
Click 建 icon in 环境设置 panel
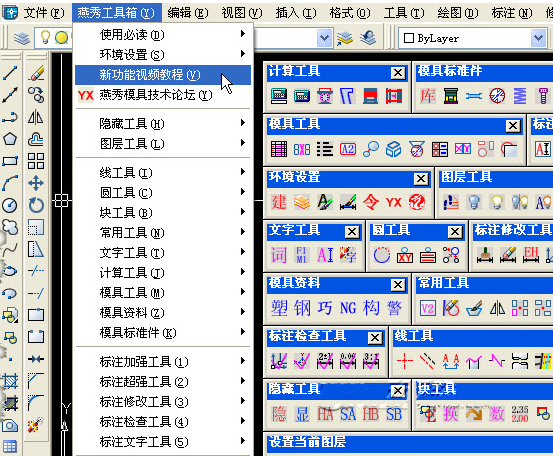pyautogui.click(x=279, y=202)
